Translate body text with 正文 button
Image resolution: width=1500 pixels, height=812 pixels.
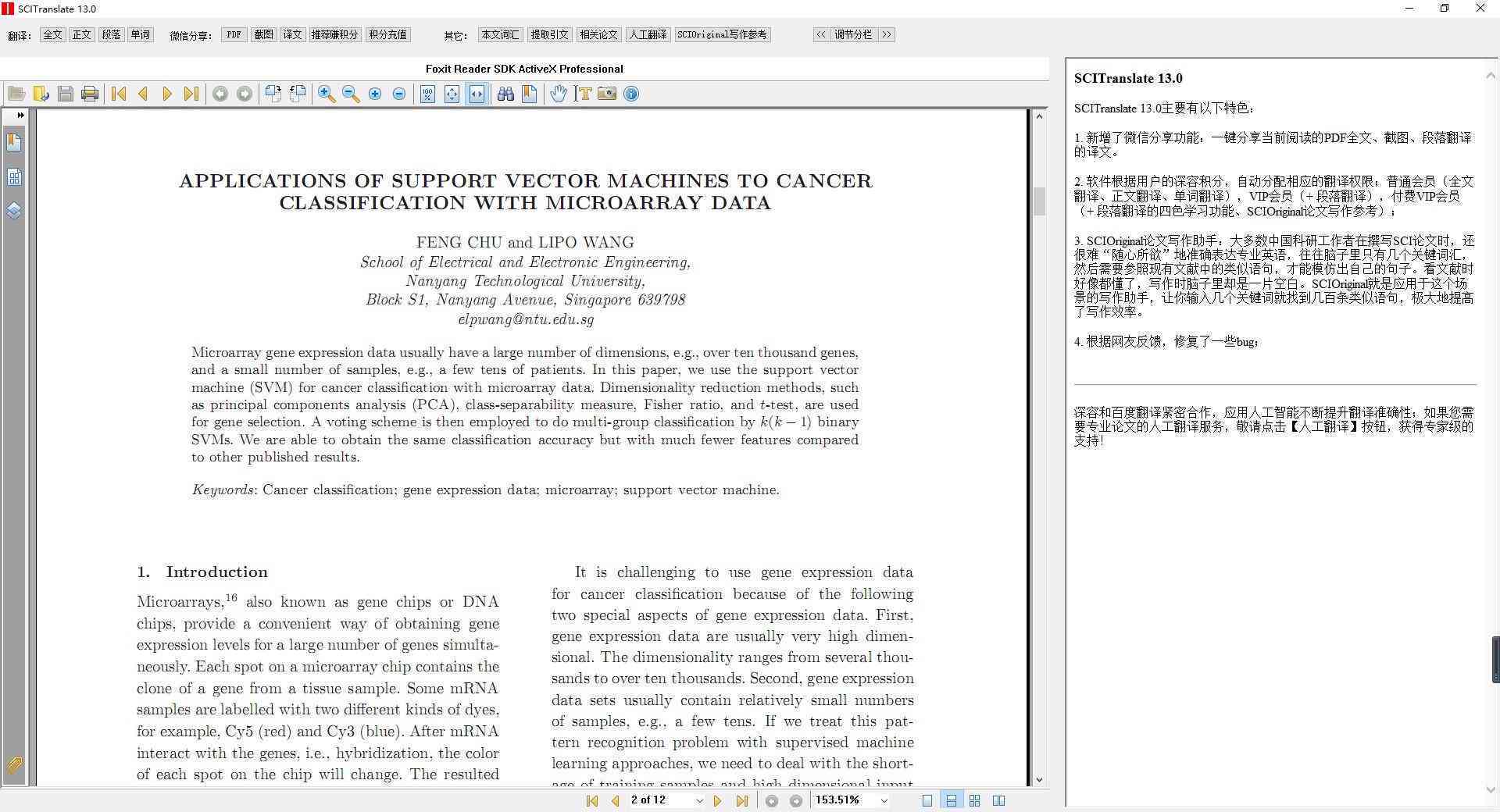coord(82,34)
